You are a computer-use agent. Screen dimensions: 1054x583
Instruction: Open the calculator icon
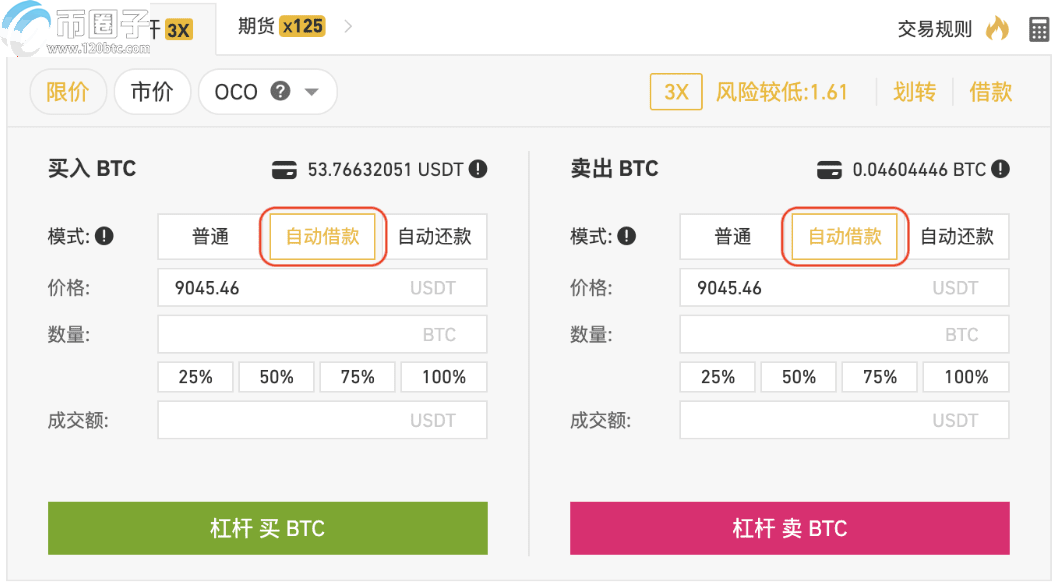pos(1039,29)
